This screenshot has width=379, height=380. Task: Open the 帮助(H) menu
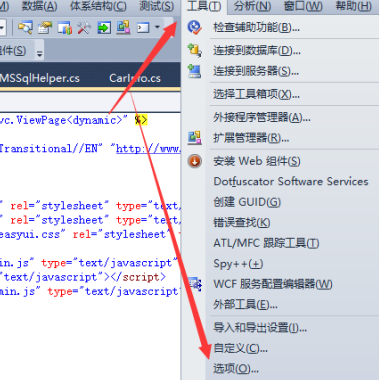(354, 6)
